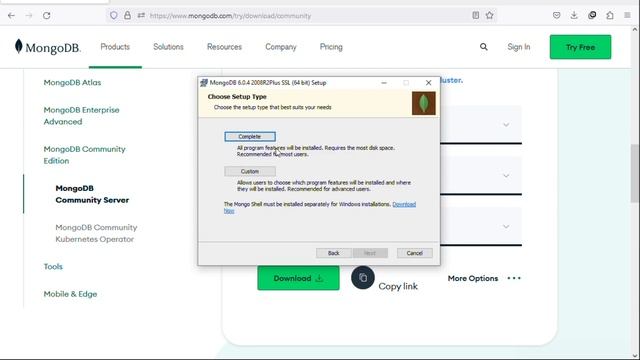
Task: Click the Next button in the setup dialog
Action: (370, 253)
